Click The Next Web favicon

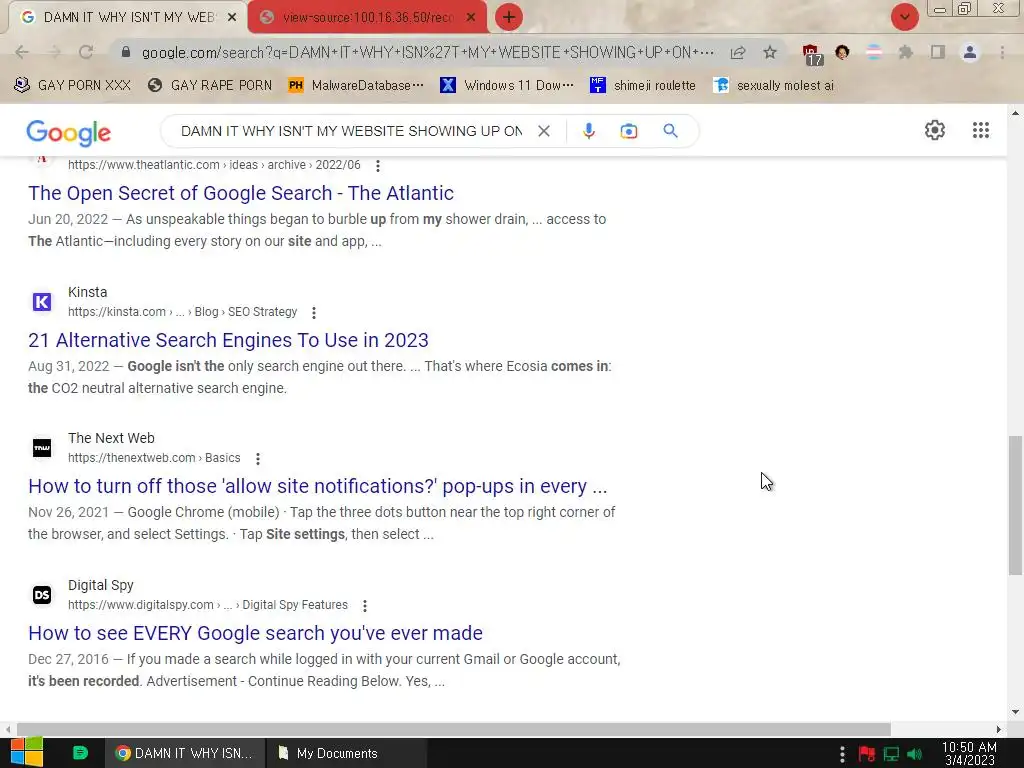click(42, 448)
